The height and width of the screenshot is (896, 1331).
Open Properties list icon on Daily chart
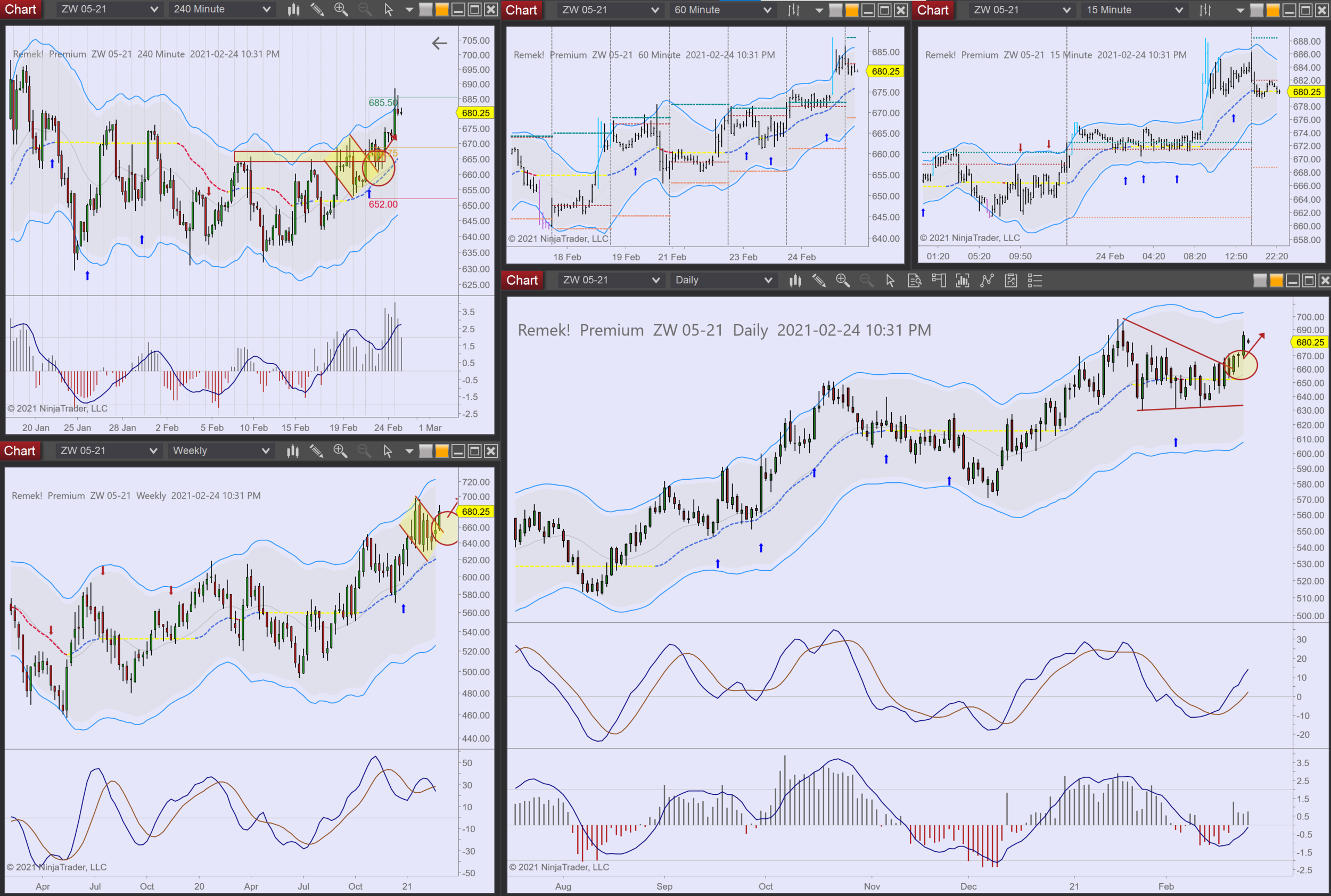pyautogui.click(x=1035, y=281)
